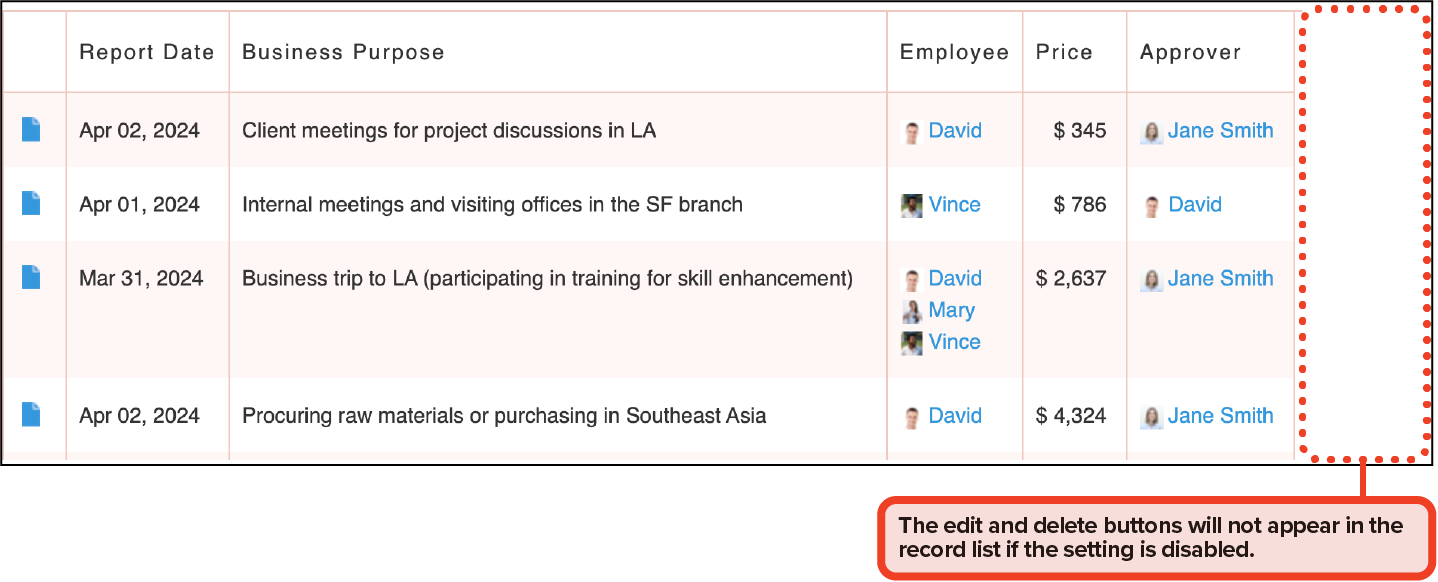Click the Business Purpose column header
The image size is (1438, 582).
click(x=343, y=52)
